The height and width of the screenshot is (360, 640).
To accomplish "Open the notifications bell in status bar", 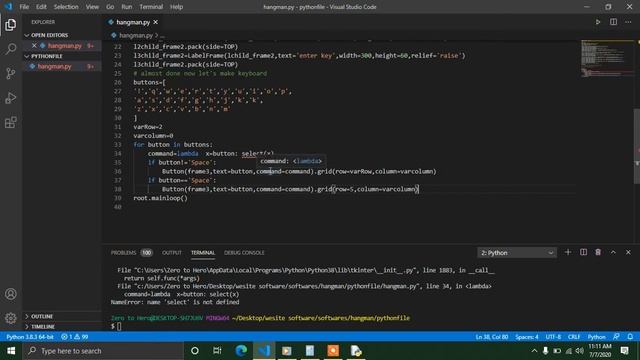I will pos(630,337).
